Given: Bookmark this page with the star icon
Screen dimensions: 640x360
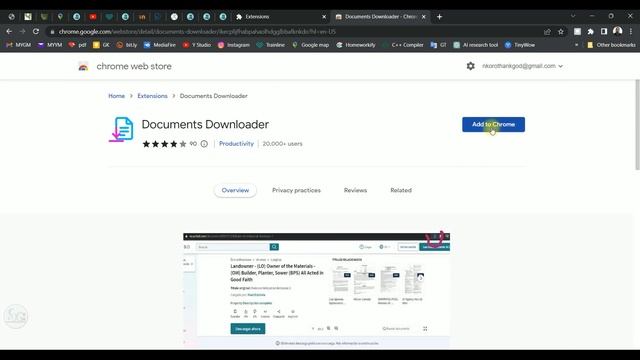Looking at the screenshot, I should point(561,31).
